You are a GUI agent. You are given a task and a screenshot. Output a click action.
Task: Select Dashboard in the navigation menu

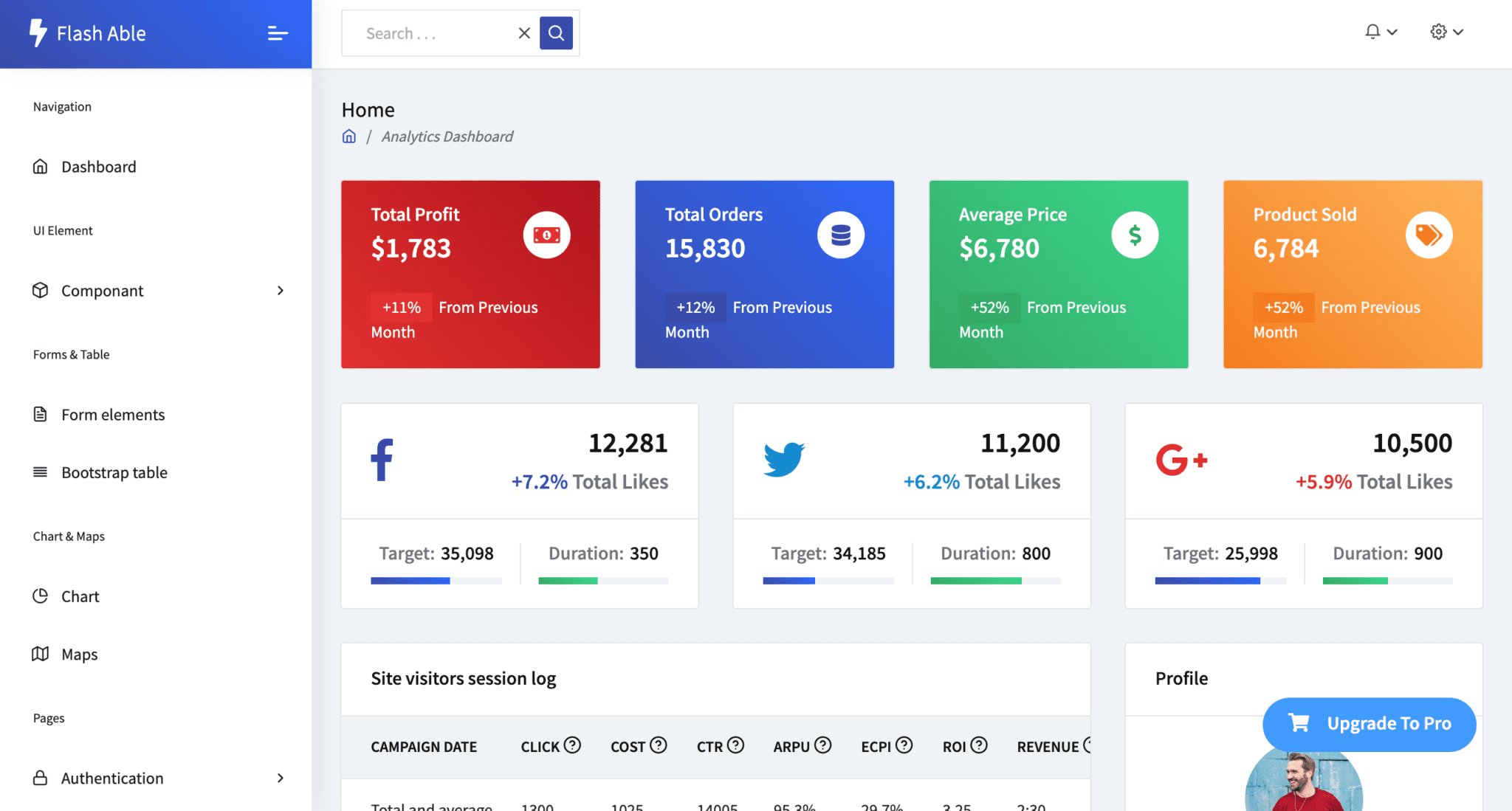point(99,166)
